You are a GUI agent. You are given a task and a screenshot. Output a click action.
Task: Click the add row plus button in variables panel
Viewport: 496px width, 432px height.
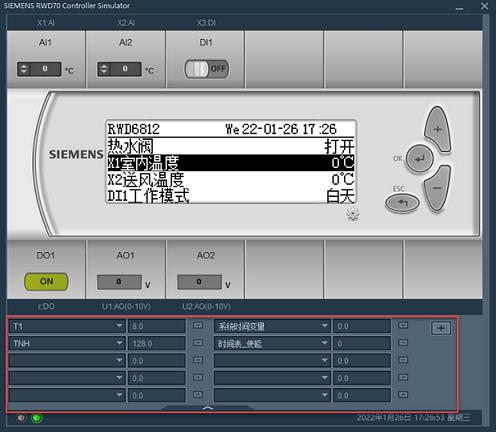(441, 328)
